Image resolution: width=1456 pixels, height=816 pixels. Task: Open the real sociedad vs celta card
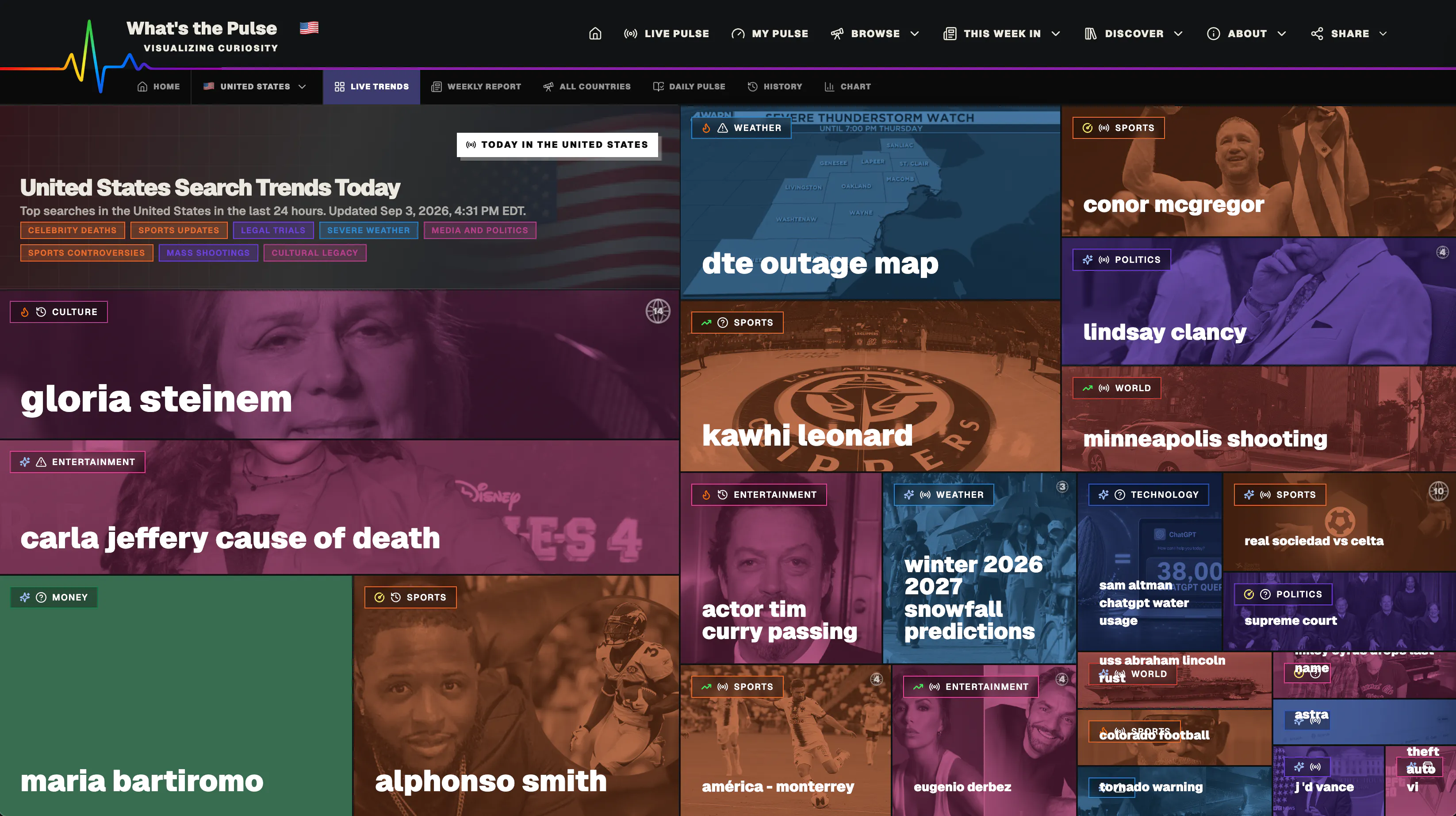pyautogui.click(x=1340, y=521)
